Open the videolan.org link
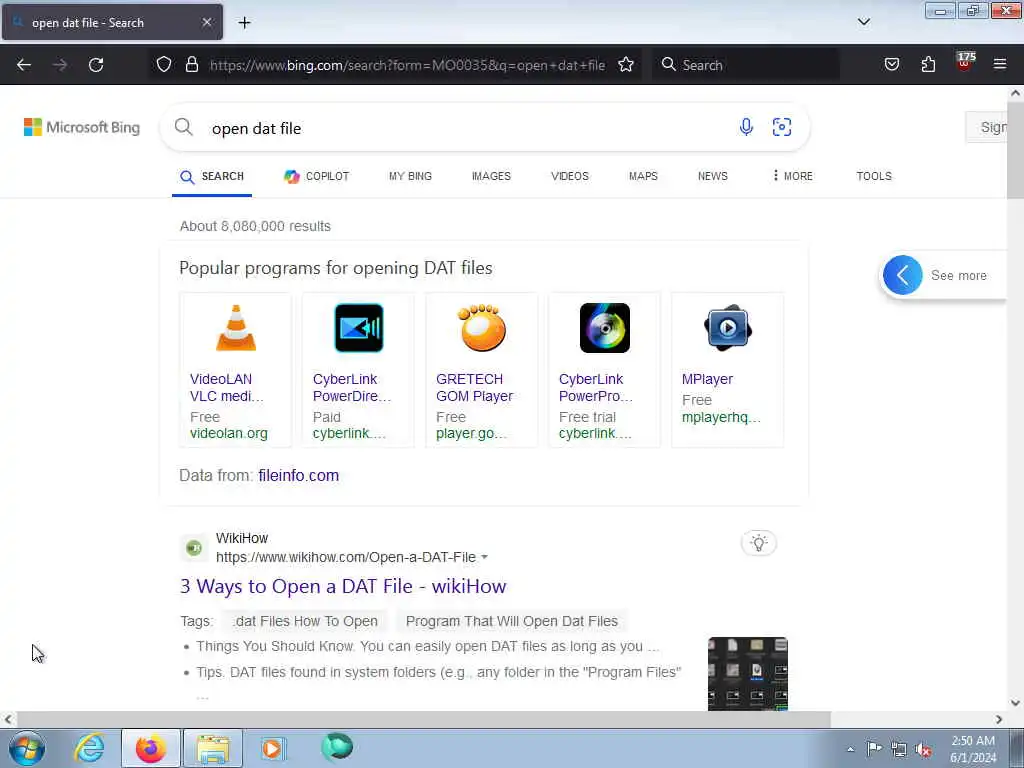This screenshot has width=1024, height=768. click(x=229, y=433)
